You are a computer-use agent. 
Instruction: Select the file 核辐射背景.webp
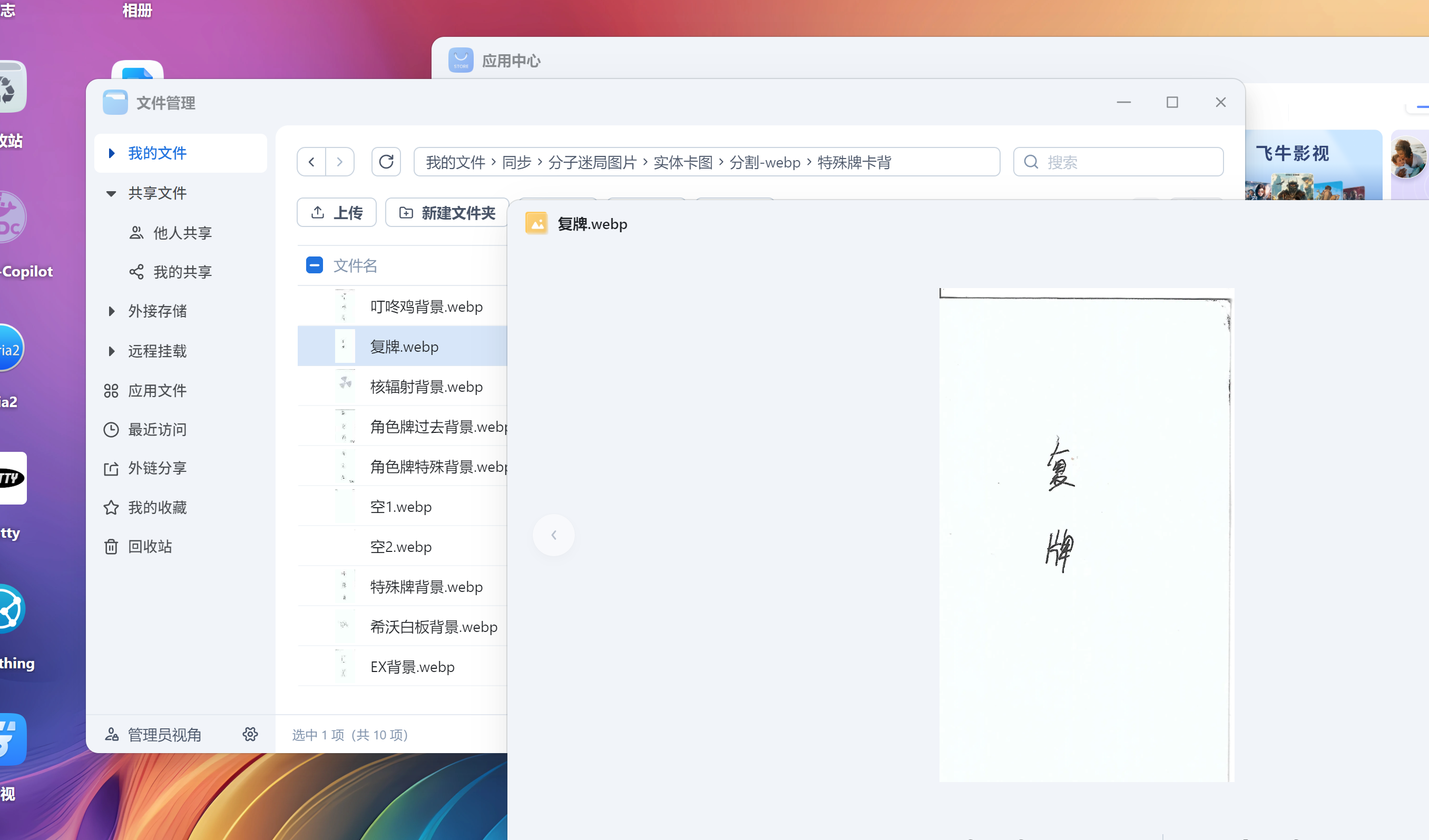426,387
